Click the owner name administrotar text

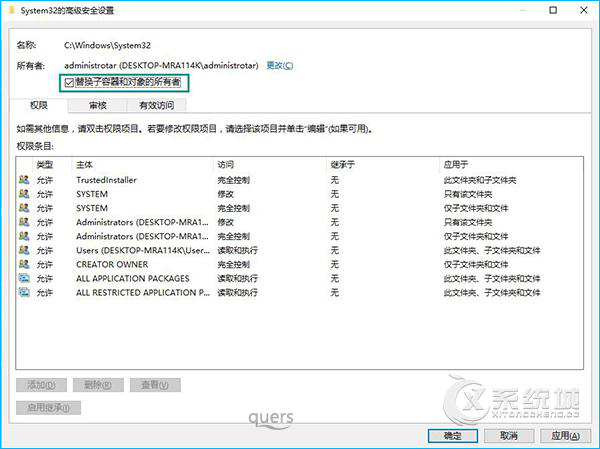[161, 65]
